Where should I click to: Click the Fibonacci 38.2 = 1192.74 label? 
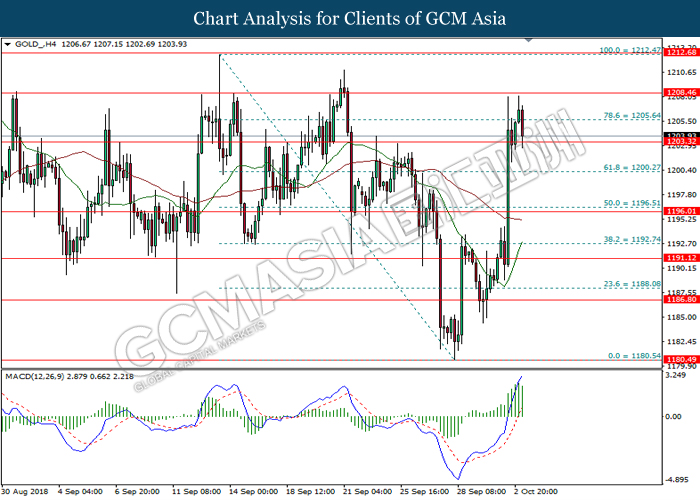coord(632,240)
